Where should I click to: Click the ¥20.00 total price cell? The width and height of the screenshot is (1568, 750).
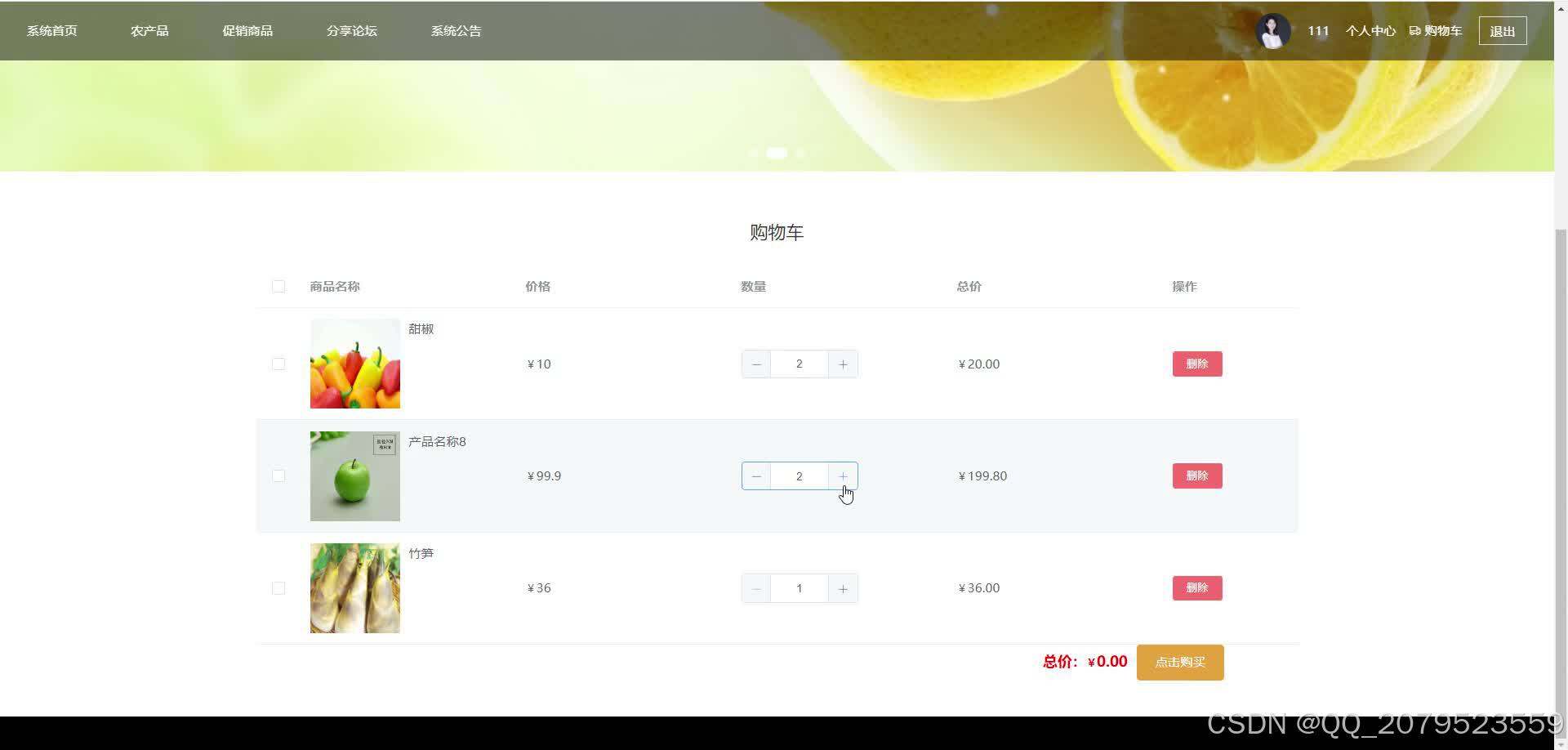(x=979, y=364)
